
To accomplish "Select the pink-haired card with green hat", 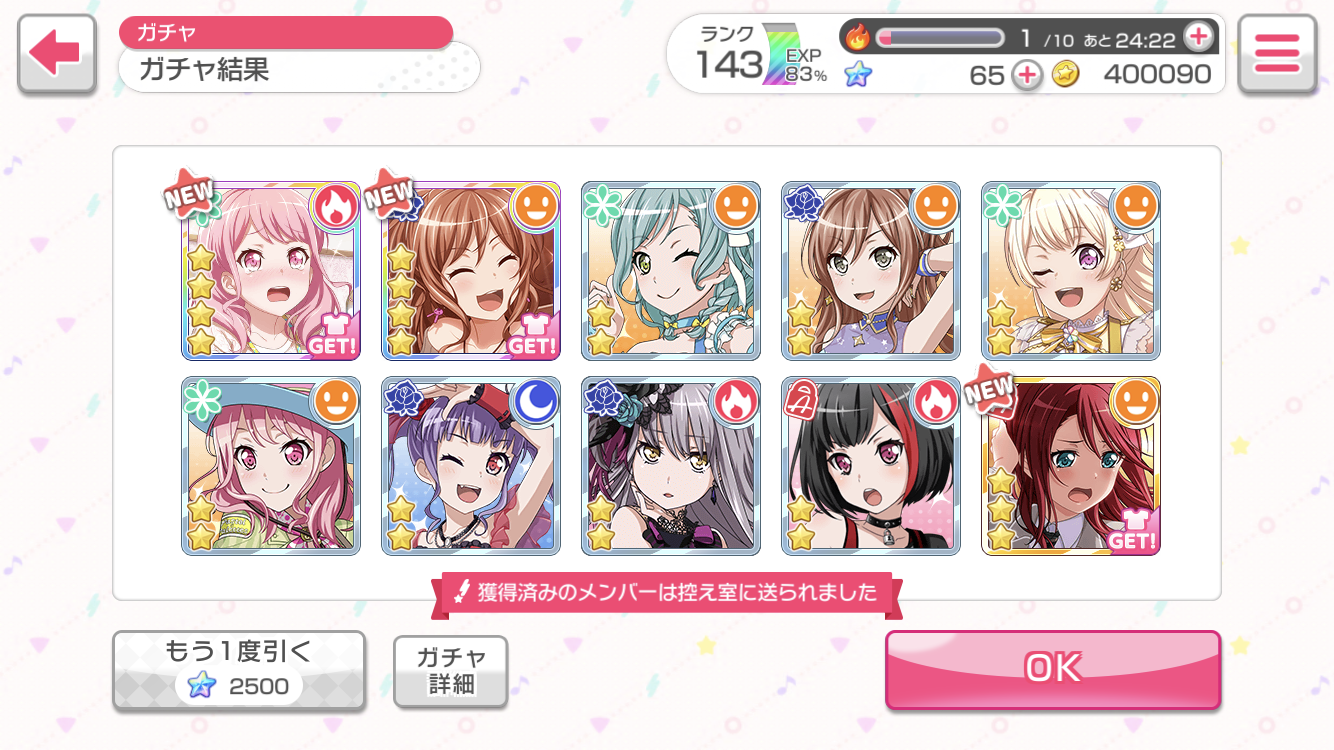I will tap(271, 466).
